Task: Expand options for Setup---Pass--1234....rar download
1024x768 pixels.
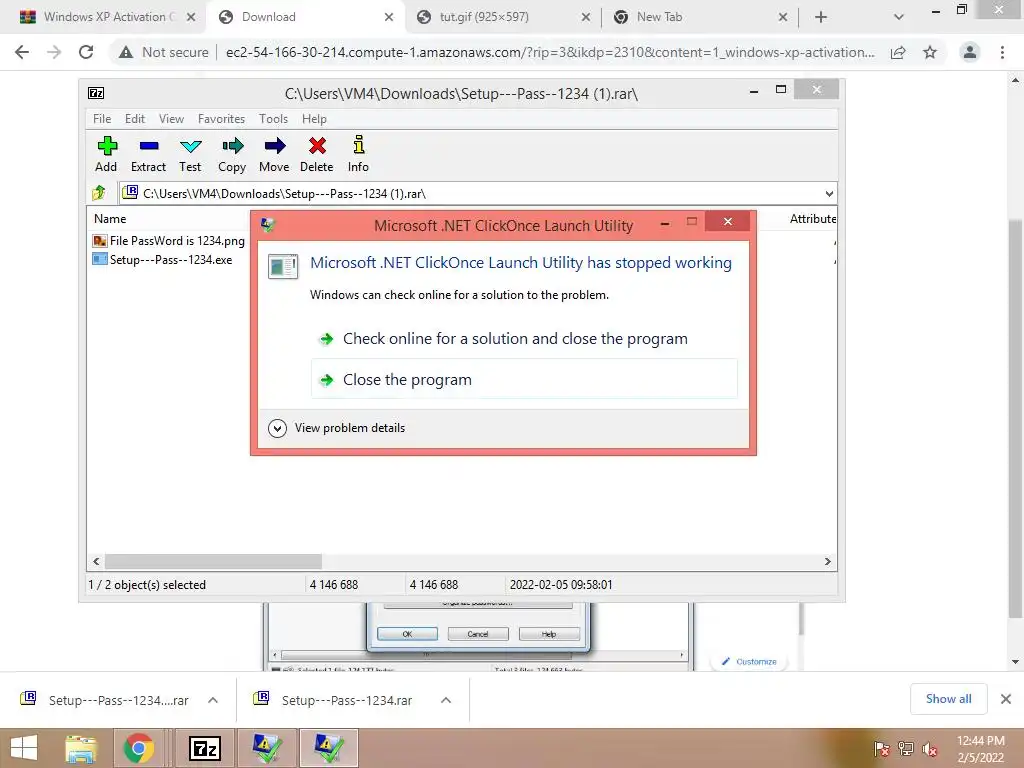Action: [213, 700]
